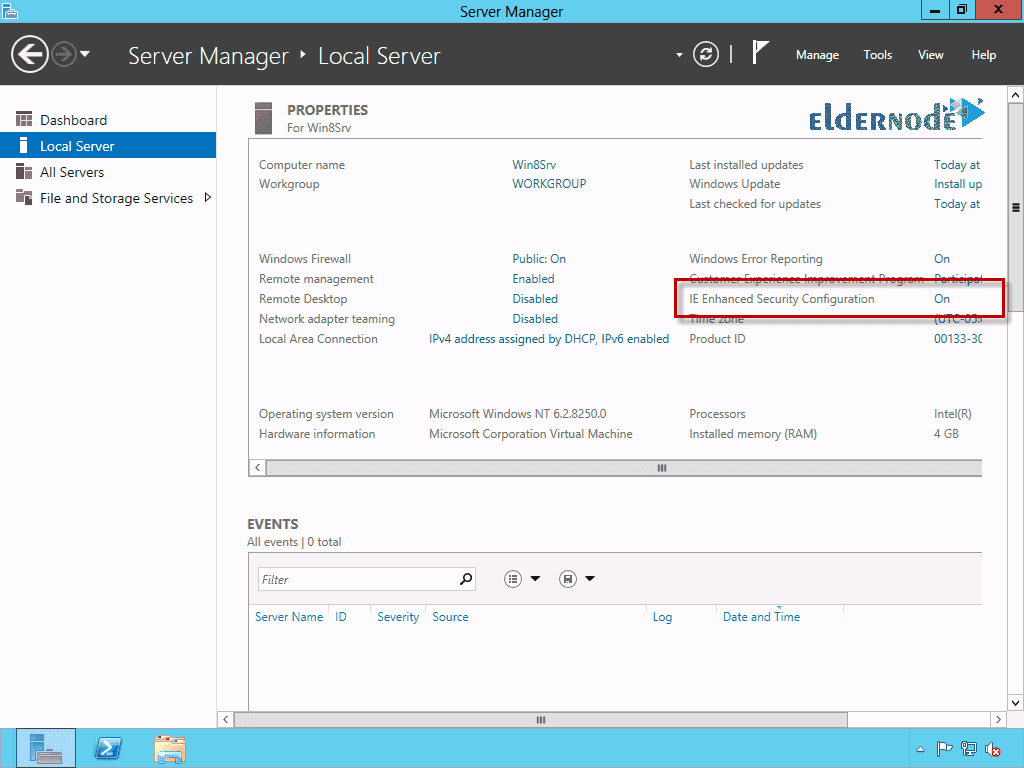Click the Server Manager title bar icon
The image size is (1024, 768).
pos(9,10)
